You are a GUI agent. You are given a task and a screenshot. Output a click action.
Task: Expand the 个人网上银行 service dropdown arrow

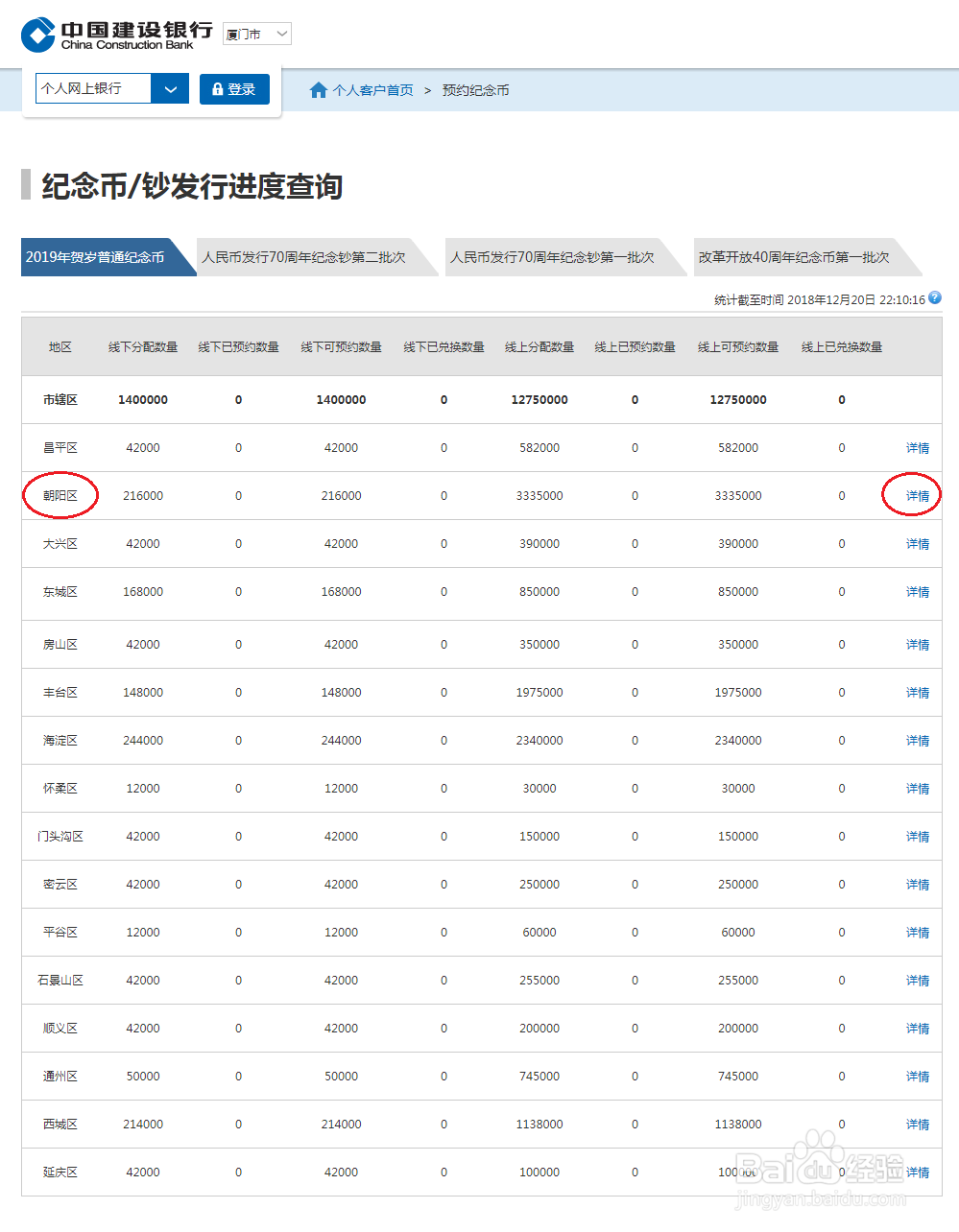tap(171, 89)
